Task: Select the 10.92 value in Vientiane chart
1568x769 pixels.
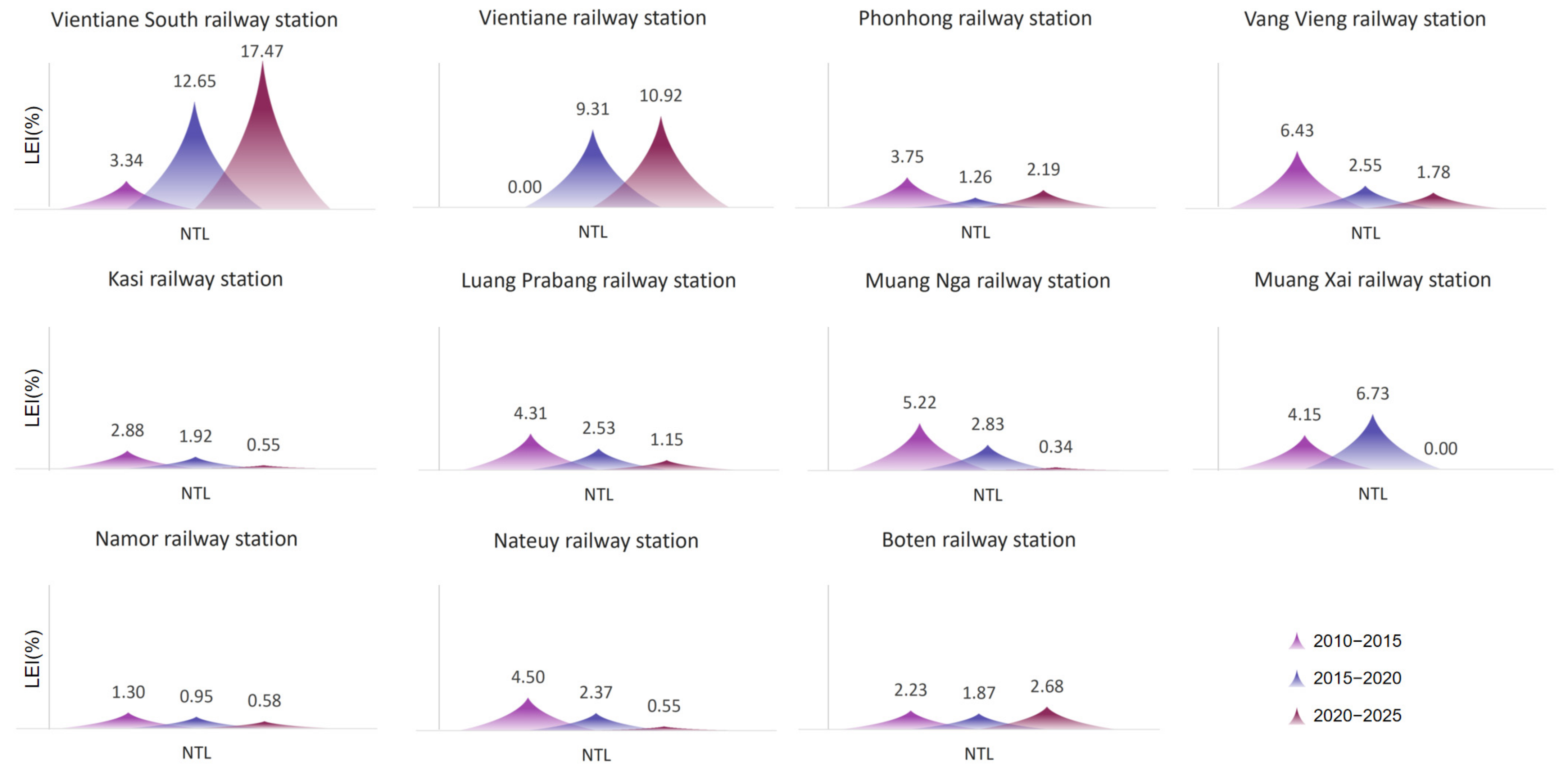Action: pos(661,96)
